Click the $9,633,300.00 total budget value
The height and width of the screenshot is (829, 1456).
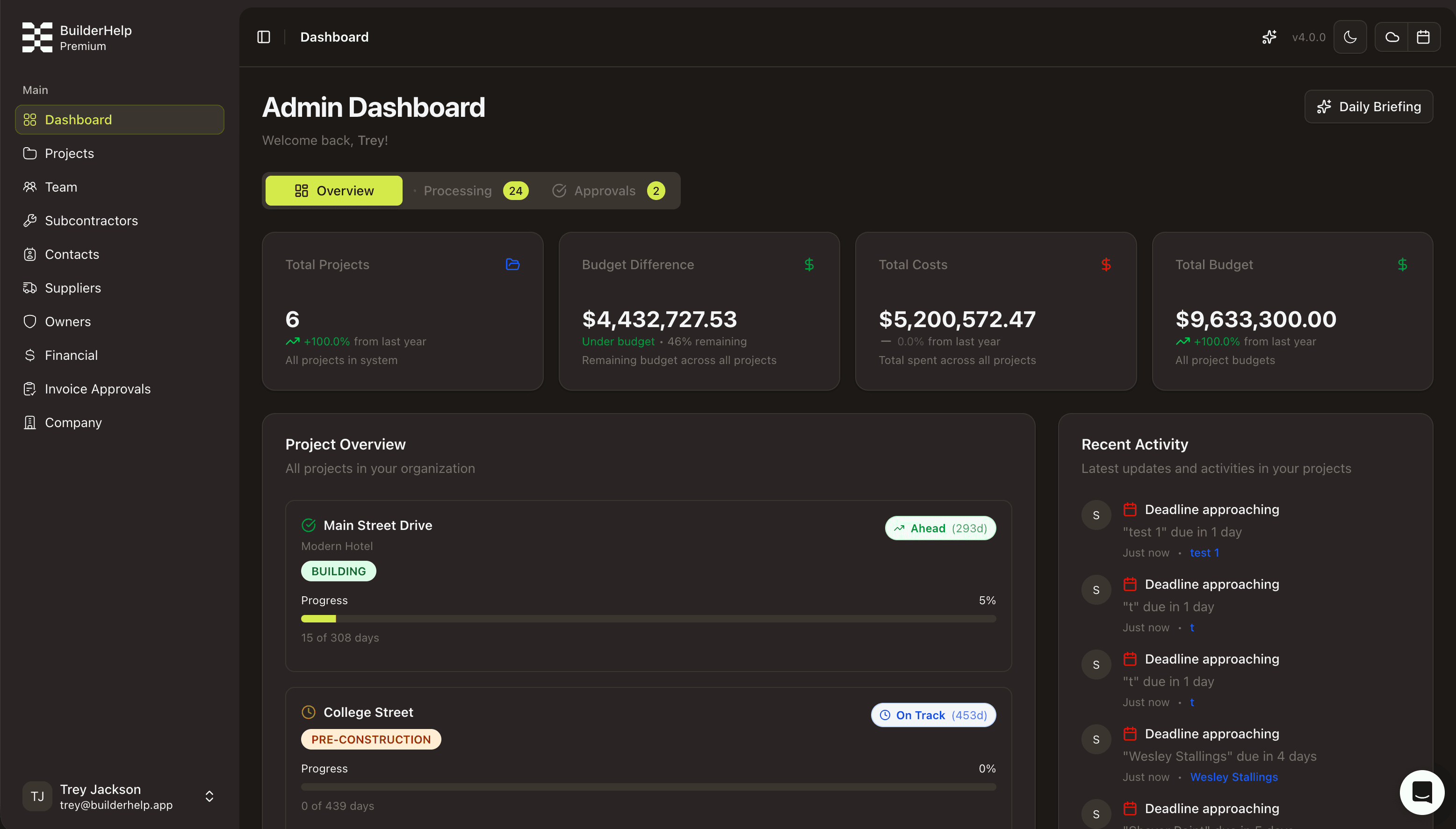tap(1255, 319)
